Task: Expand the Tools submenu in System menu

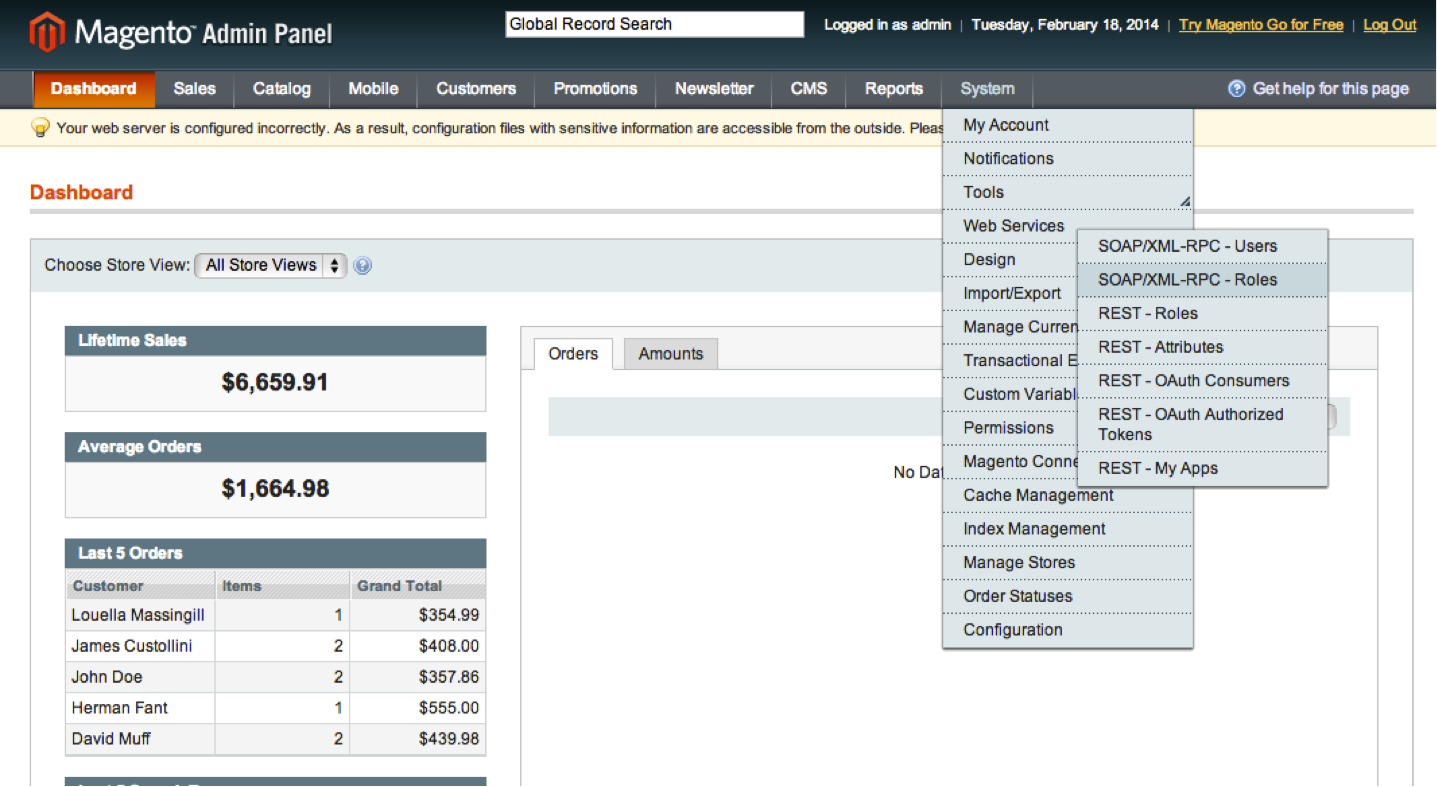Action: click(1068, 192)
